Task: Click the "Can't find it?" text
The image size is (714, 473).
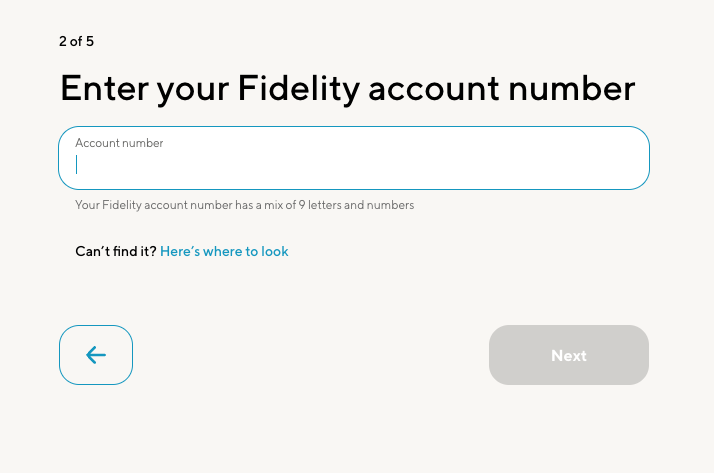Action: (116, 251)
